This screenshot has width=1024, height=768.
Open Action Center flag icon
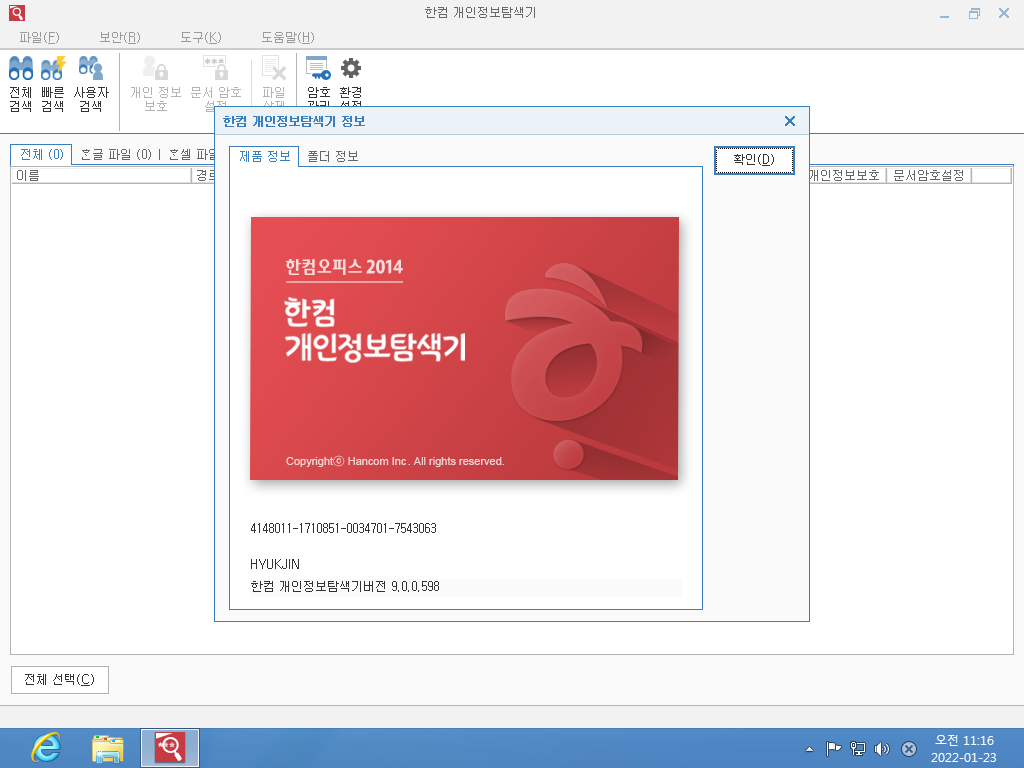coord(833,749)
